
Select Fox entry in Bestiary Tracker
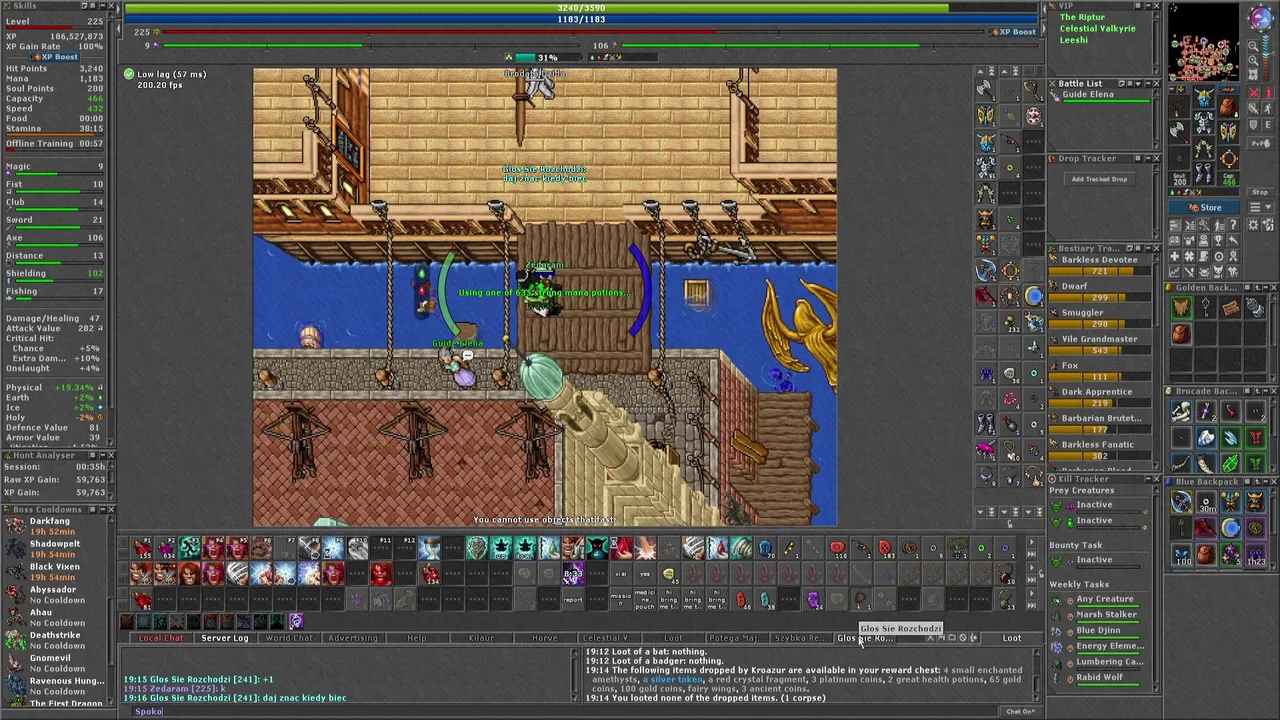point(1100,370)
